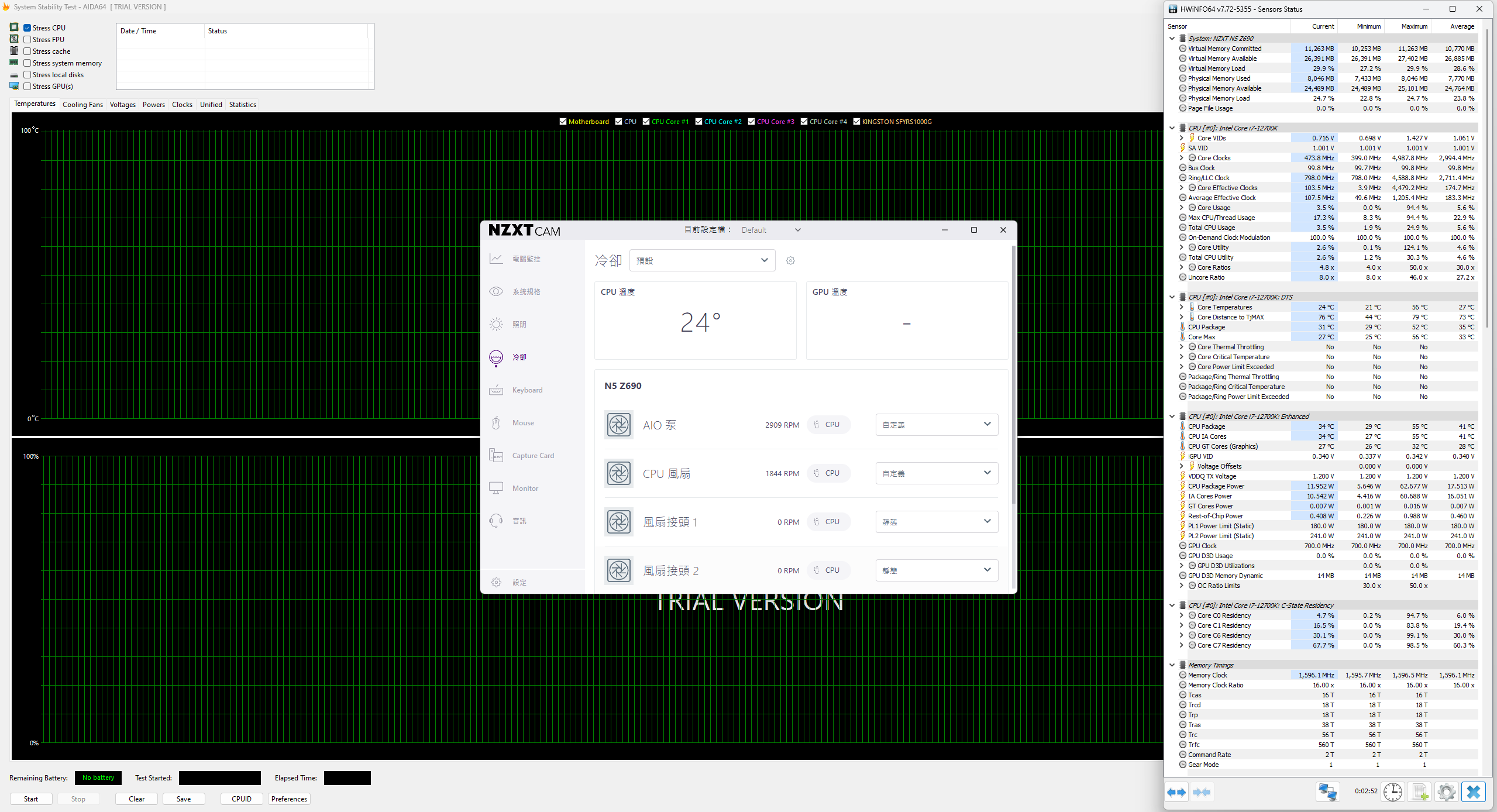
Task: Click the CPU source chip for AIO pump
Action: click(x=828, y=425)
